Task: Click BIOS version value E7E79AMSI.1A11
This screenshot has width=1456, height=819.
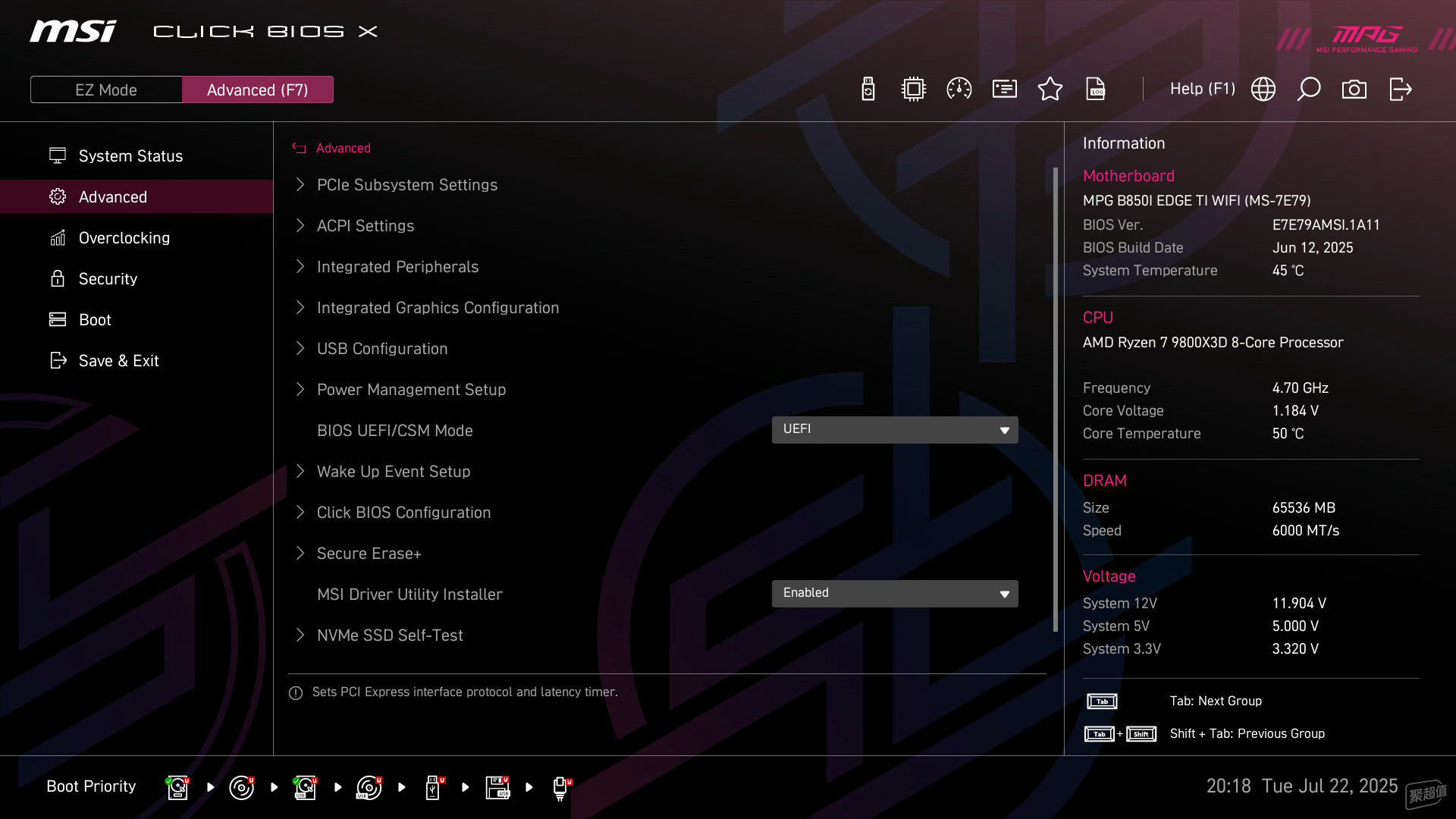Action: pyautogui.click(x=1326, y=224)
